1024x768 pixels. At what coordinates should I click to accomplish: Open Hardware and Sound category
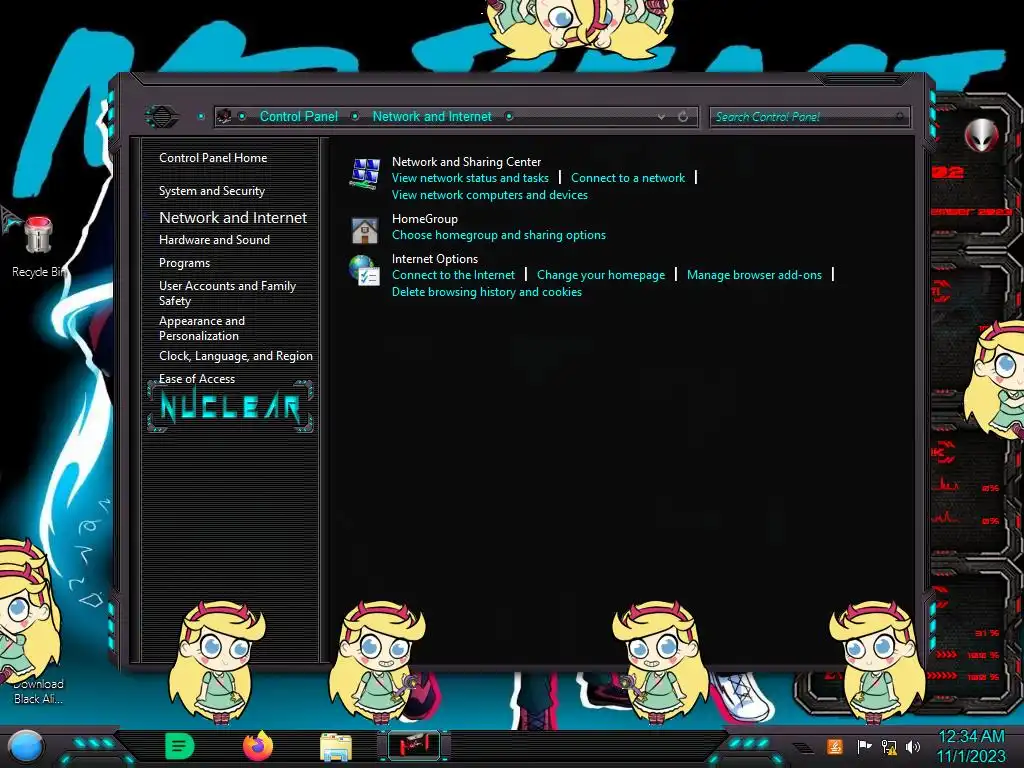[x=214, y=240]
